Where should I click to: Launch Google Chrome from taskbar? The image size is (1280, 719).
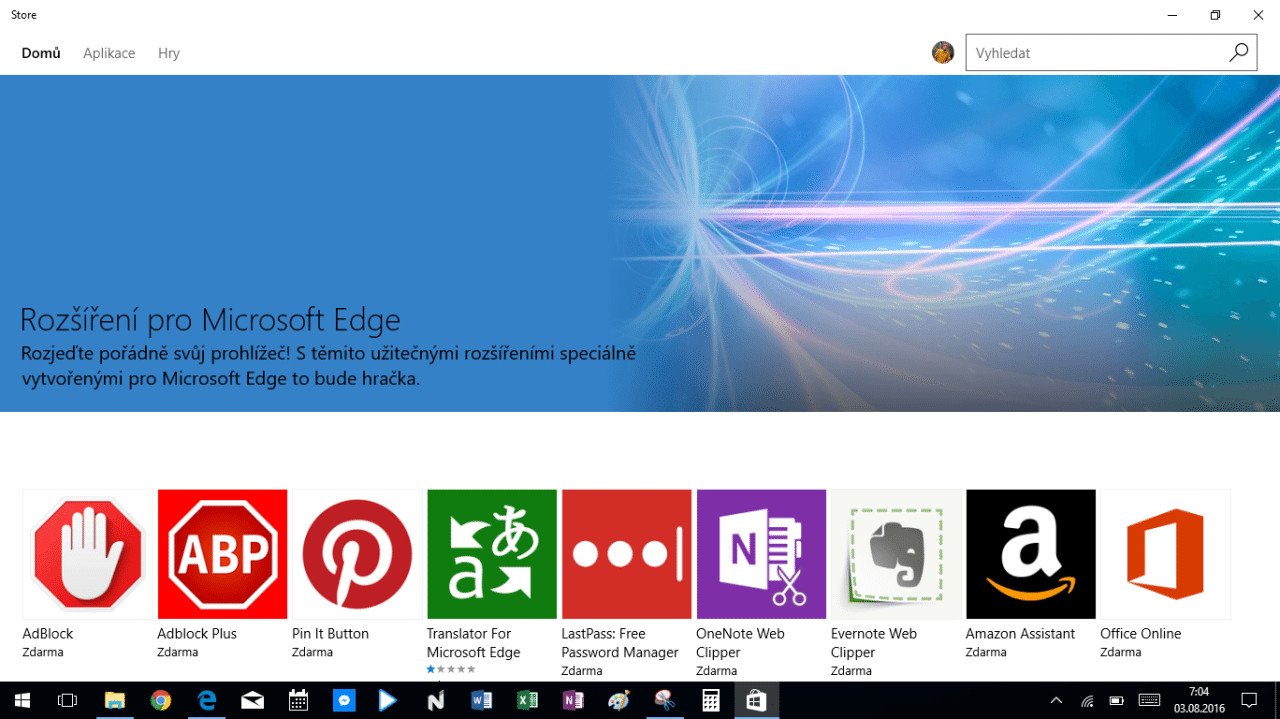coord(161,701)
